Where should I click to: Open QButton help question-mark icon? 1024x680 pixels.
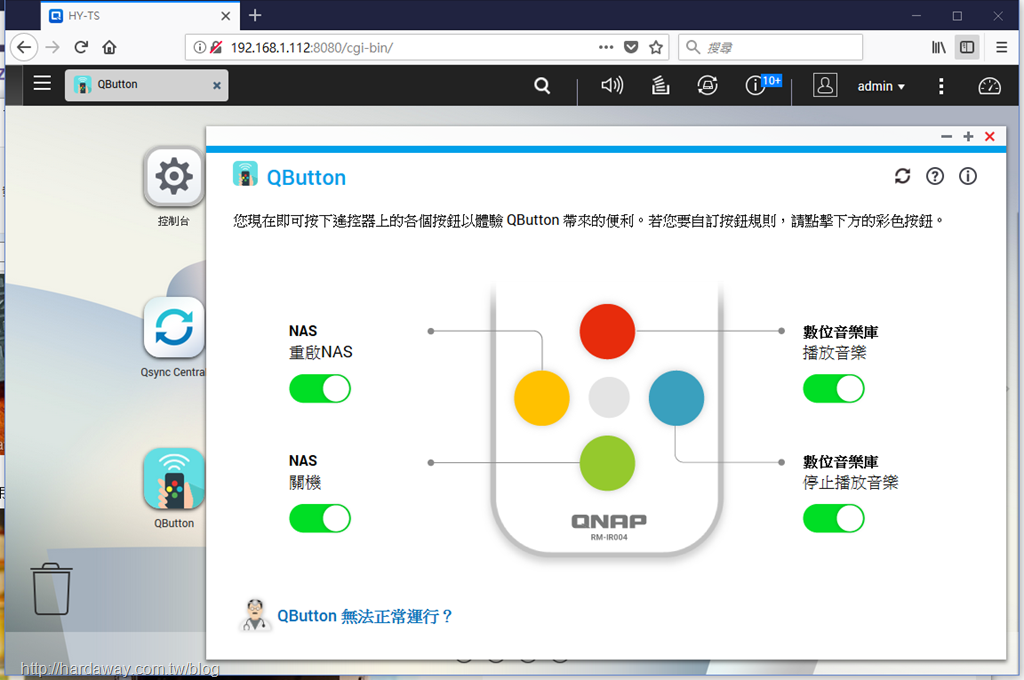click(x=935, y=176)
